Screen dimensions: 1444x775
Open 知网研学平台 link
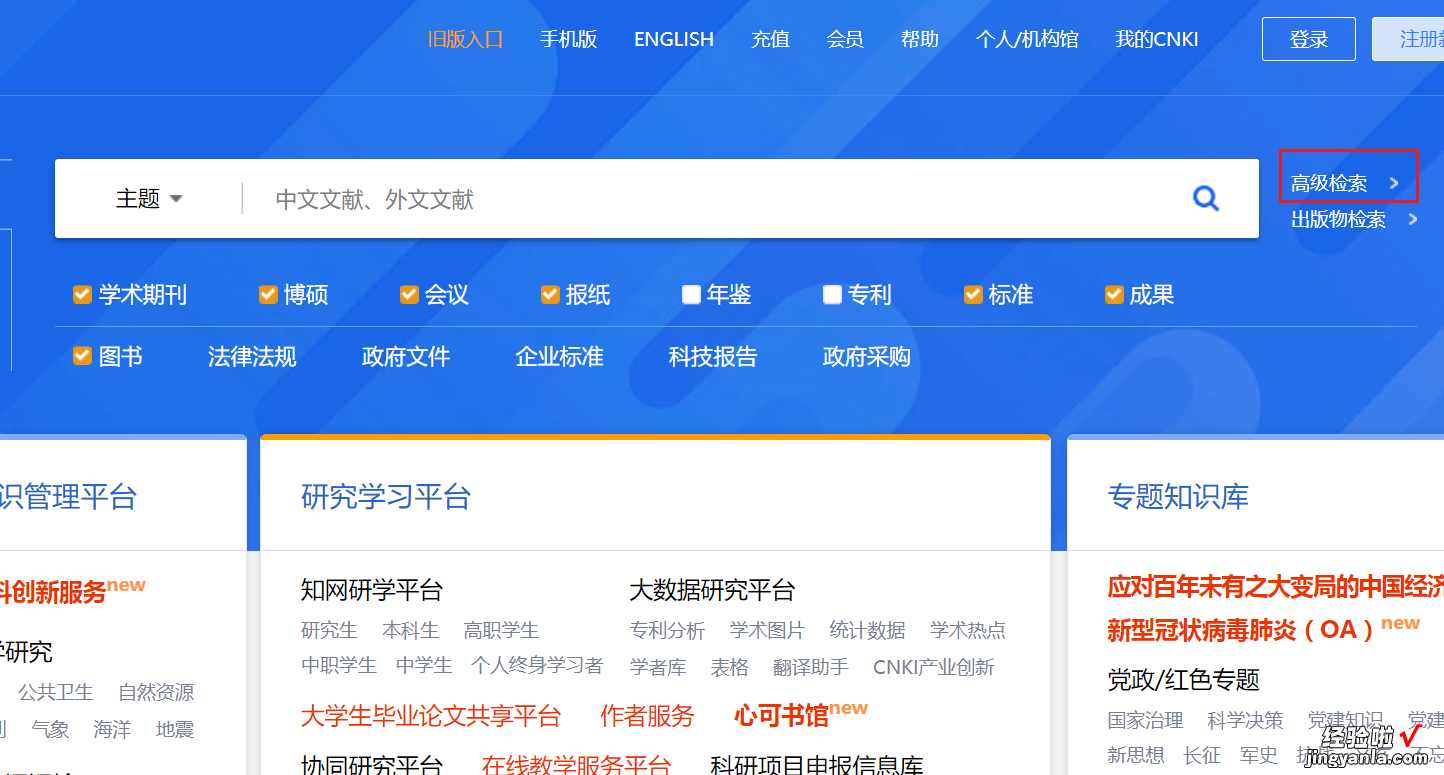372,590
